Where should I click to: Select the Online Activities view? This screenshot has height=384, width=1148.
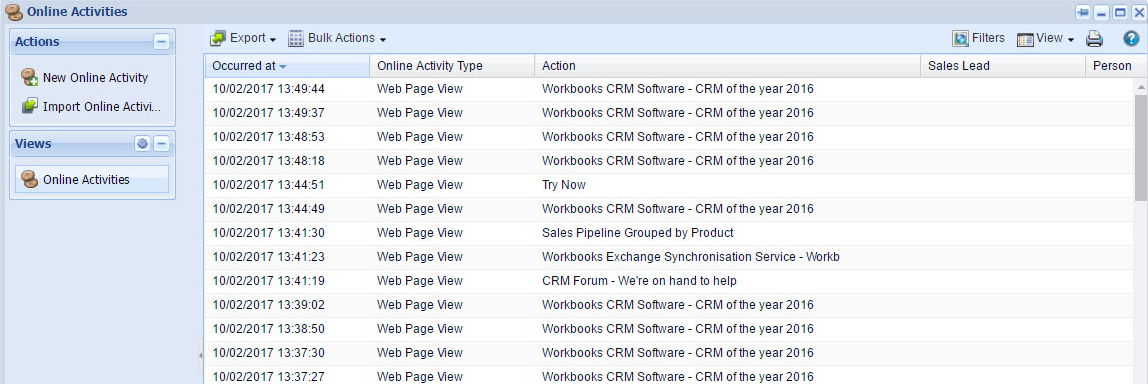coord(92,180)
